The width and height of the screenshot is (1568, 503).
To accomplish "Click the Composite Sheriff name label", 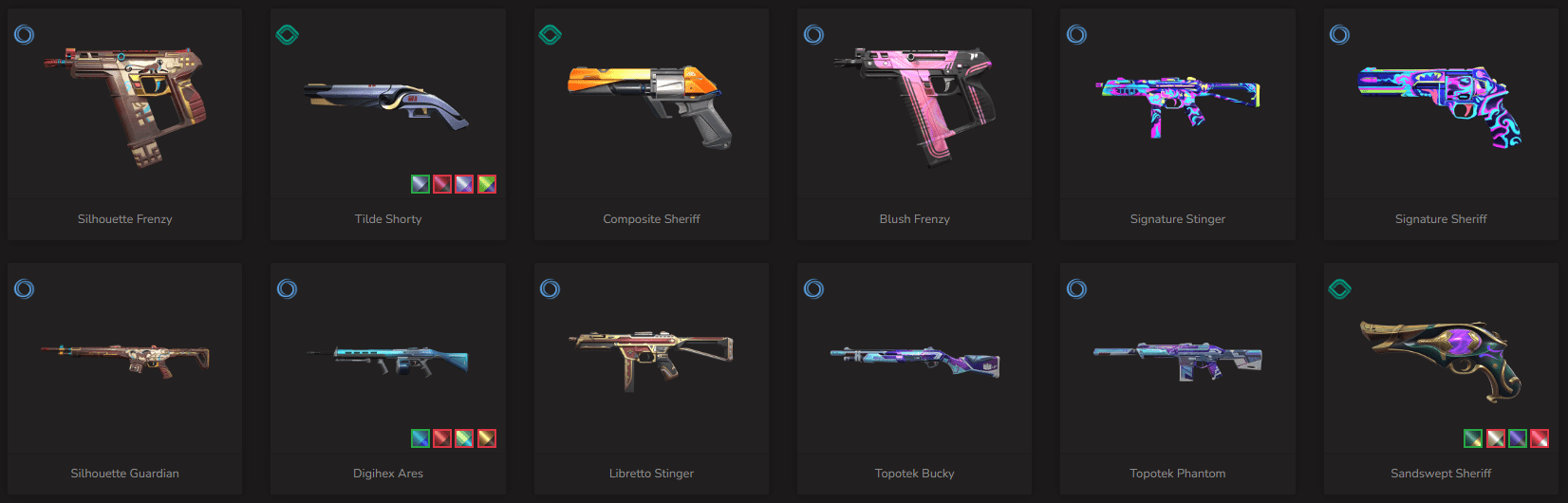I will 651,219.
